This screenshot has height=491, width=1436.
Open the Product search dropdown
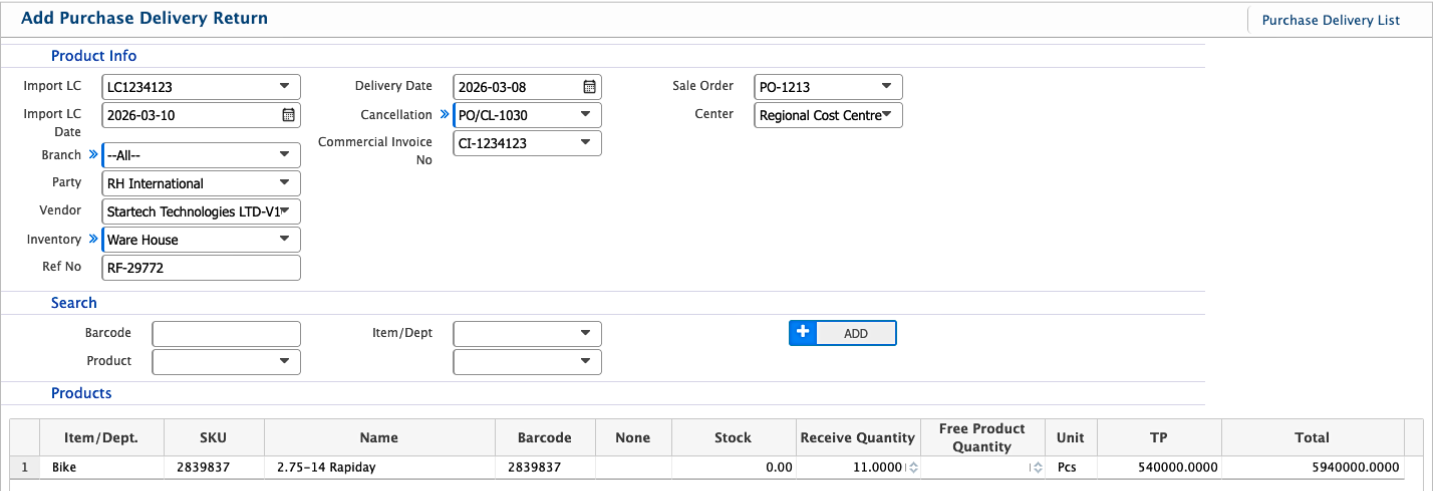tap(226, 361)
